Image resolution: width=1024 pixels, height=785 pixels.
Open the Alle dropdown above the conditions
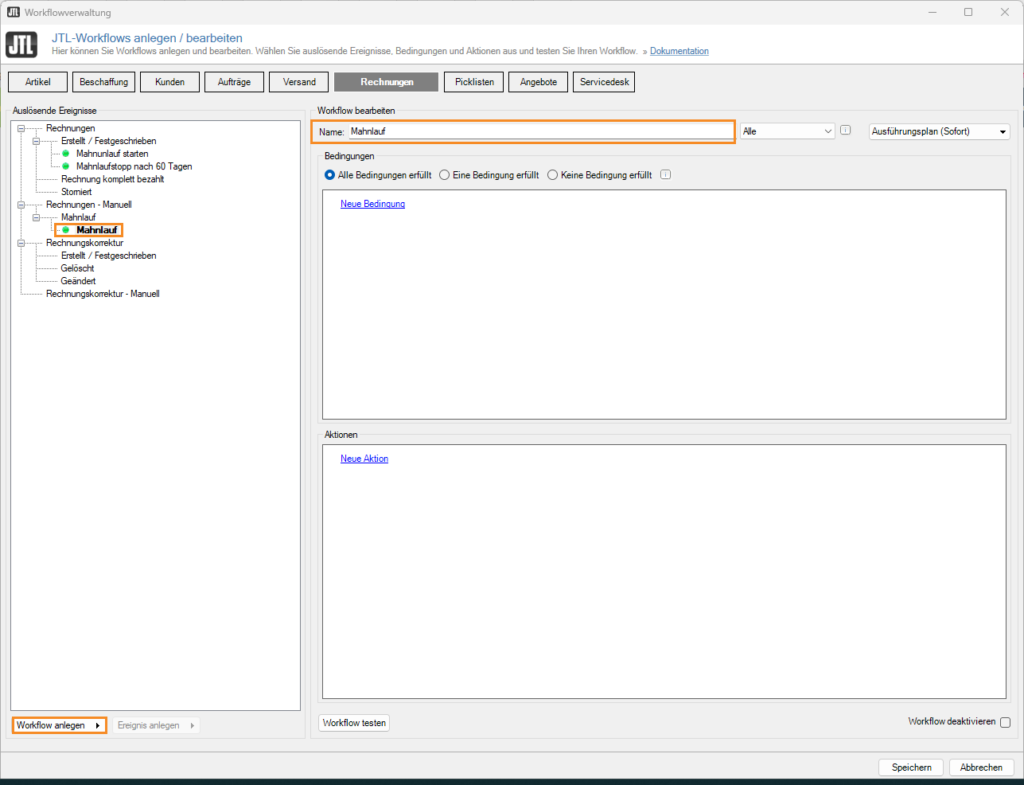787,130
